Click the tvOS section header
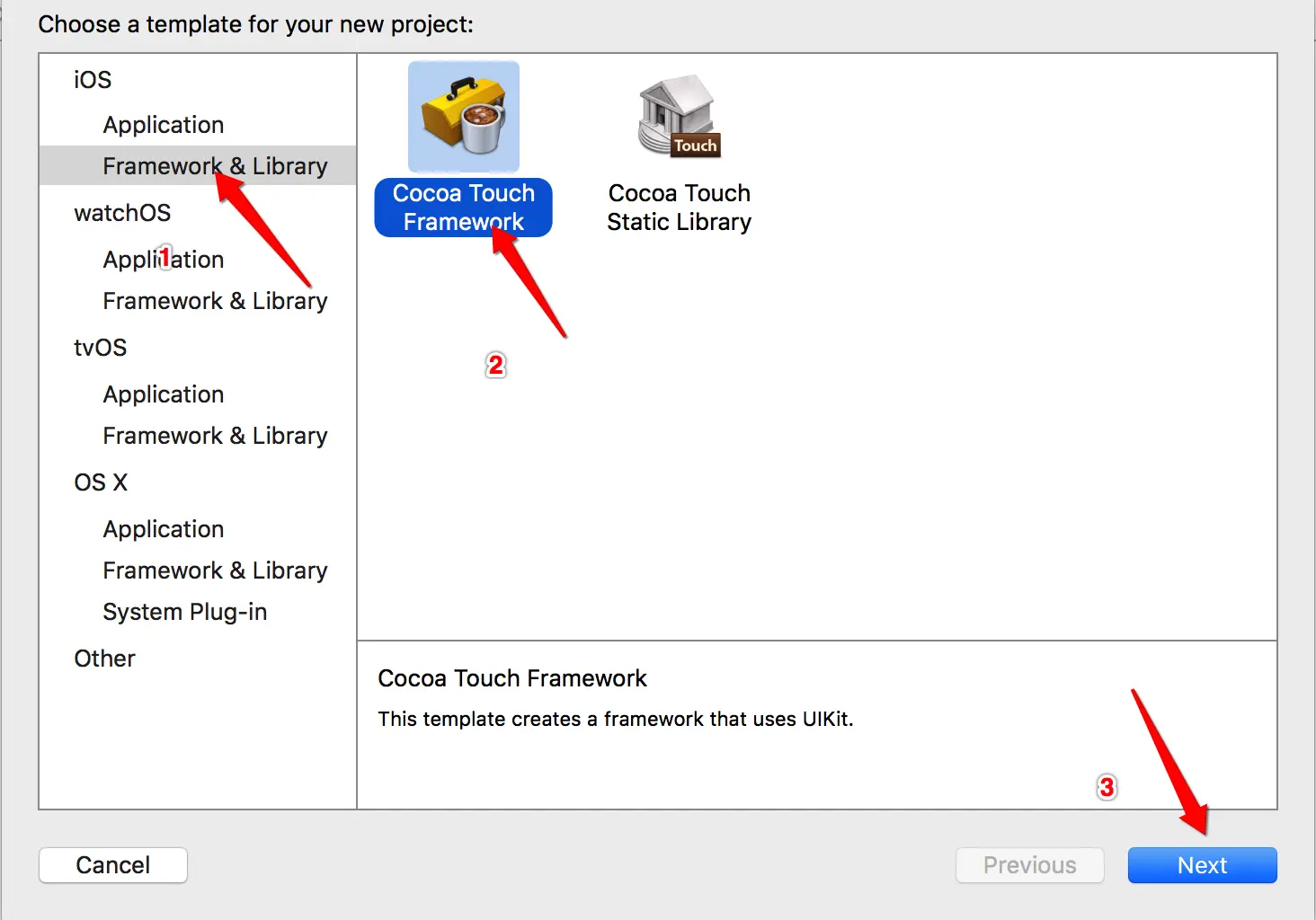 101,348
